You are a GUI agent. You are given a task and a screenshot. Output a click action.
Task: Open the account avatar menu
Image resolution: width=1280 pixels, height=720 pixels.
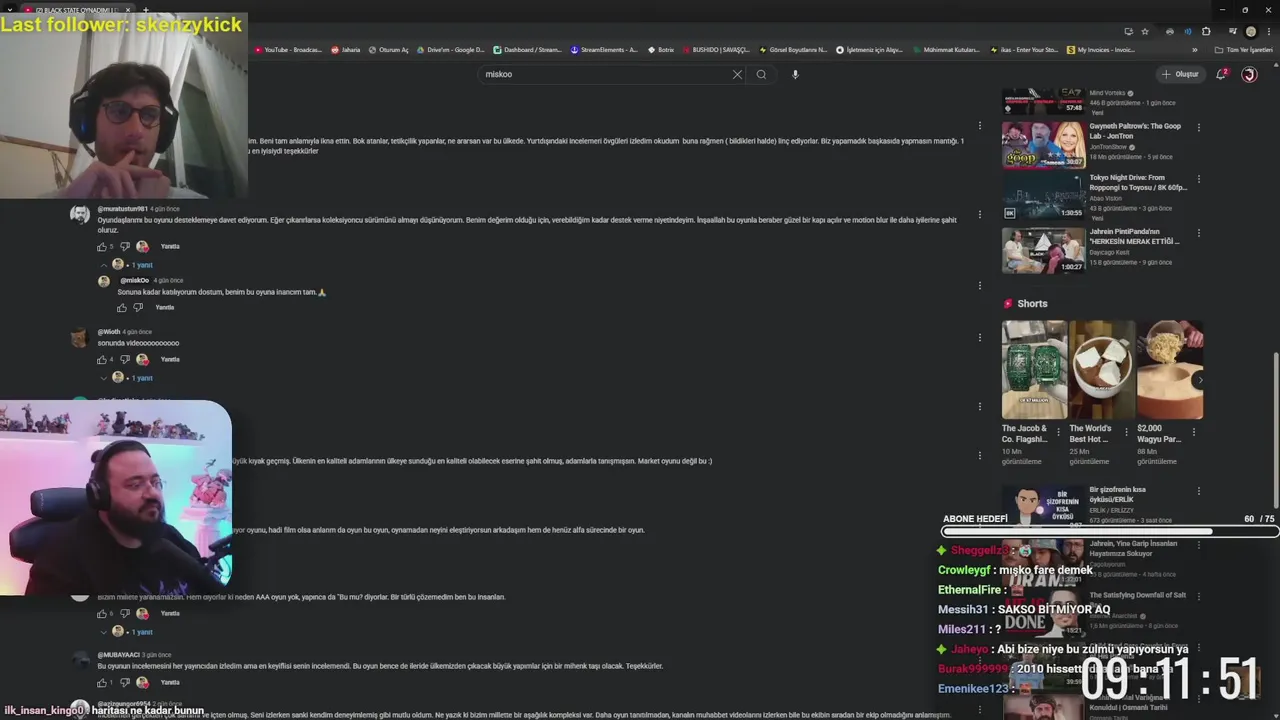[1249, 74]
